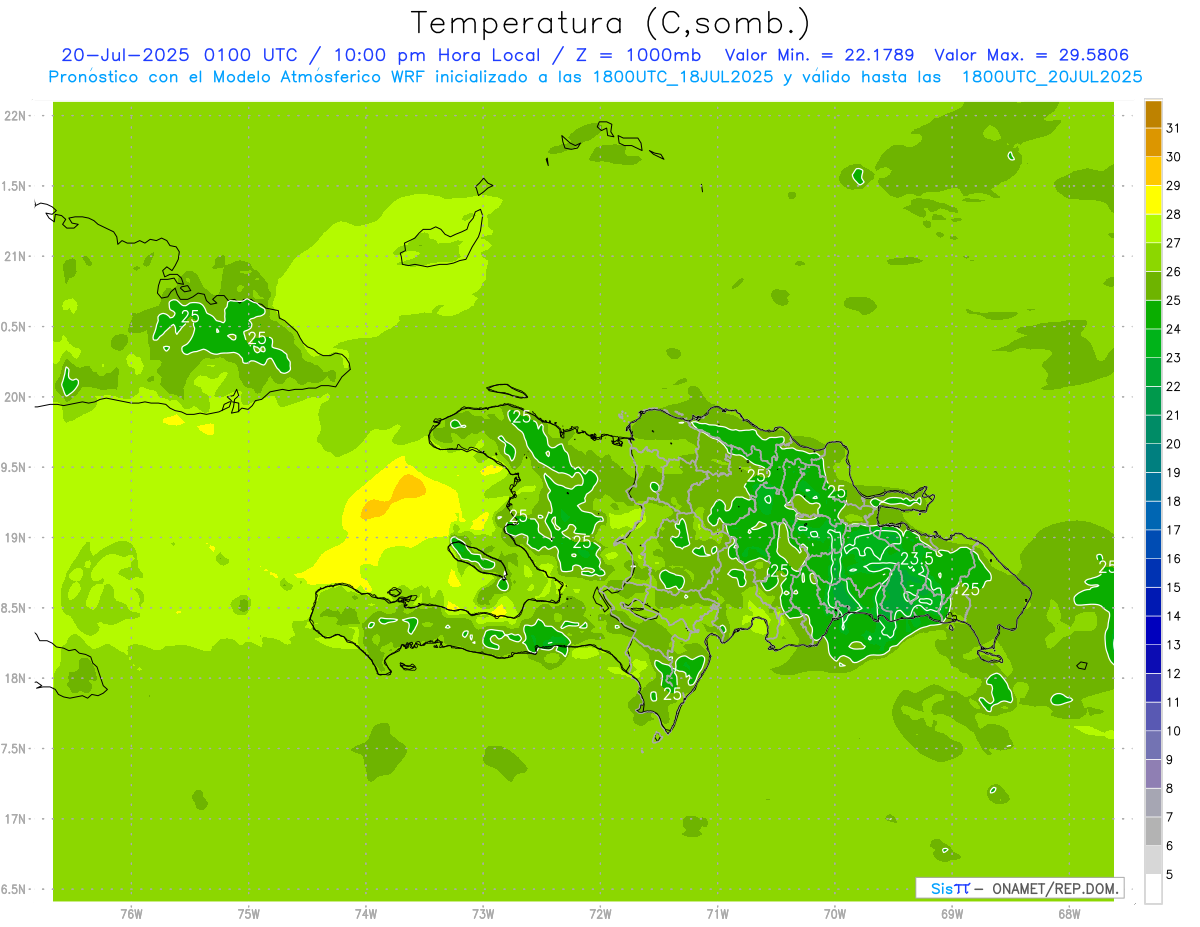Click longitude label "70W"
1200x927 pixels.
point(835,914)
